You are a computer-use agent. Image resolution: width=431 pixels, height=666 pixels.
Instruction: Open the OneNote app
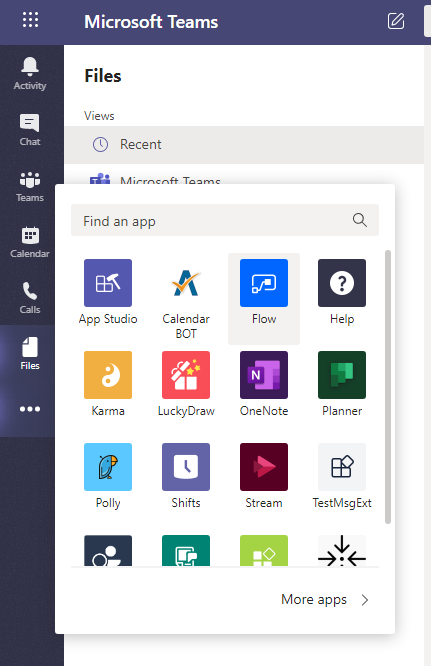[264, 384]
